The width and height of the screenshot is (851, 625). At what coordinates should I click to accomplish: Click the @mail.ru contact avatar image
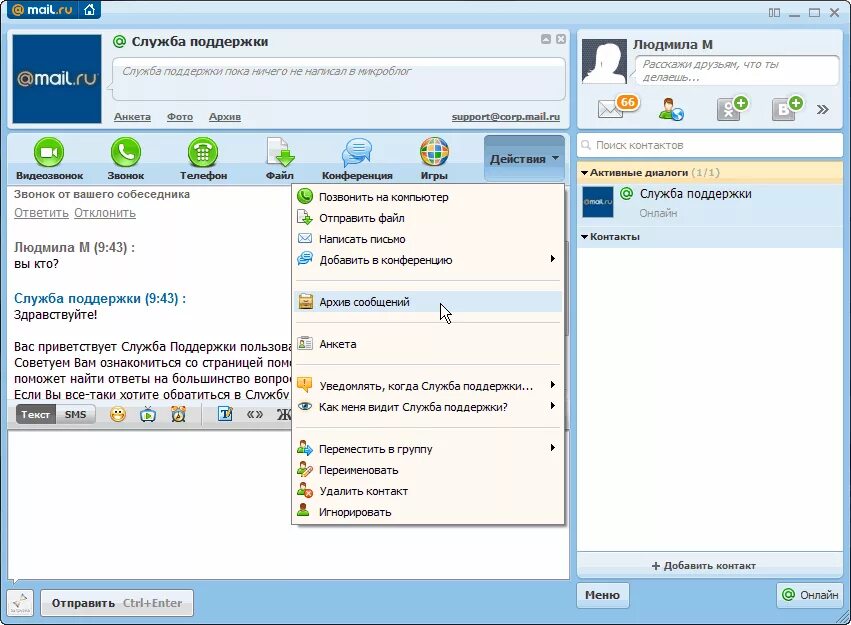point(57,79)
